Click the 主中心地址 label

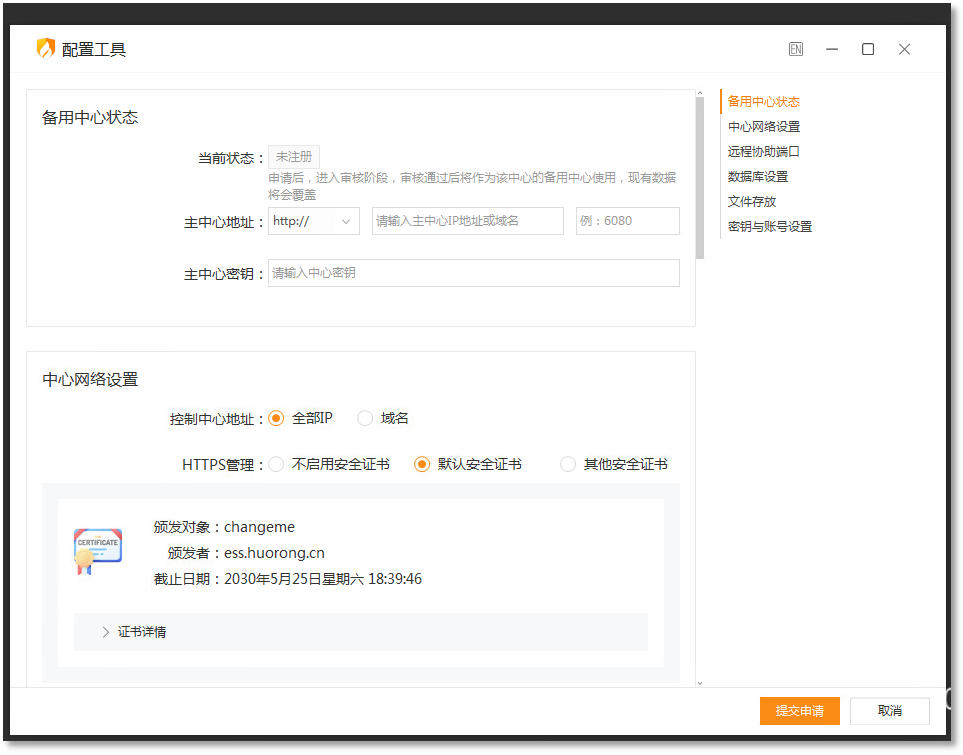pyautogui.click(x=224, y=222)
